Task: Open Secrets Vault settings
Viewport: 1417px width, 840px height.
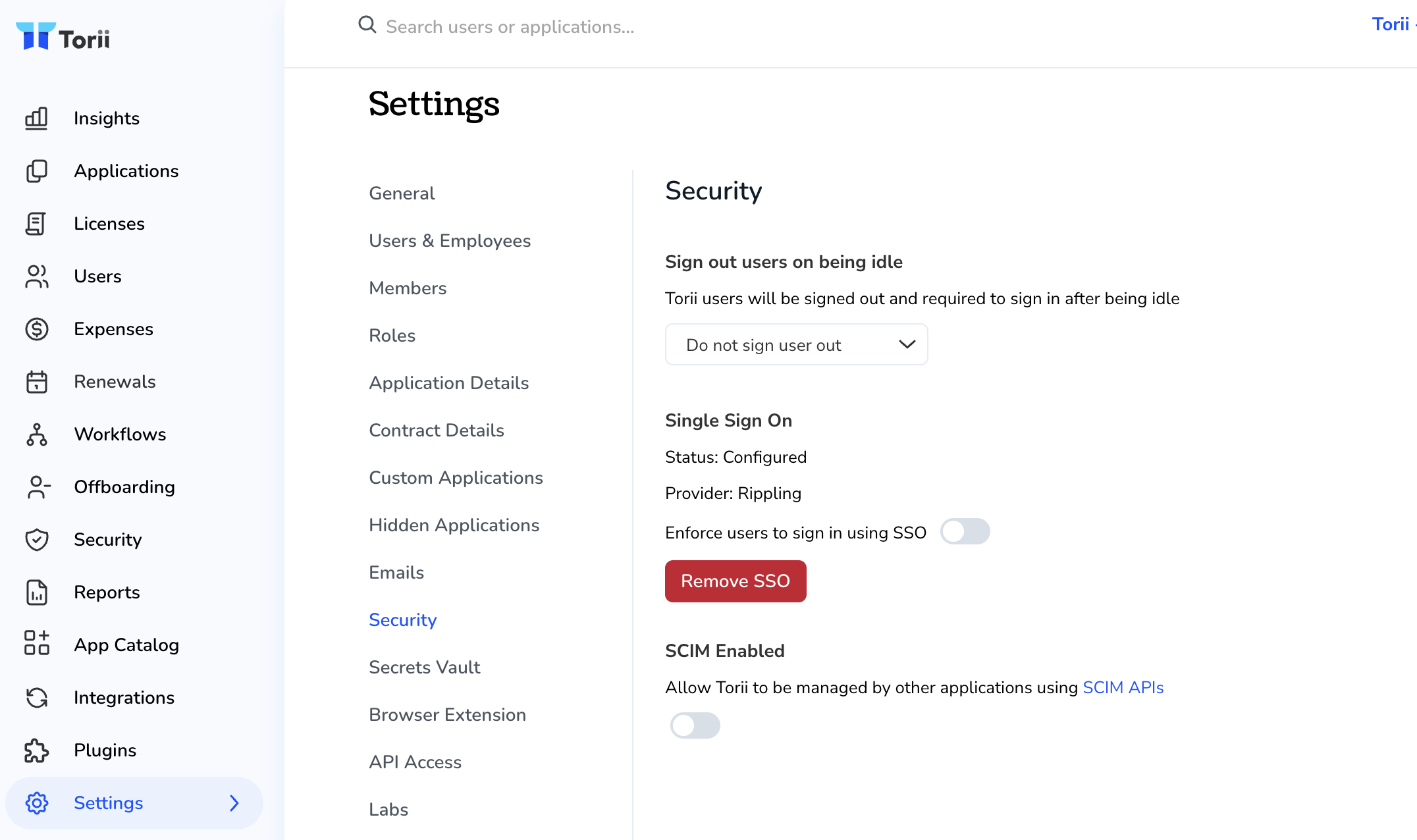Action: (424, 667)
